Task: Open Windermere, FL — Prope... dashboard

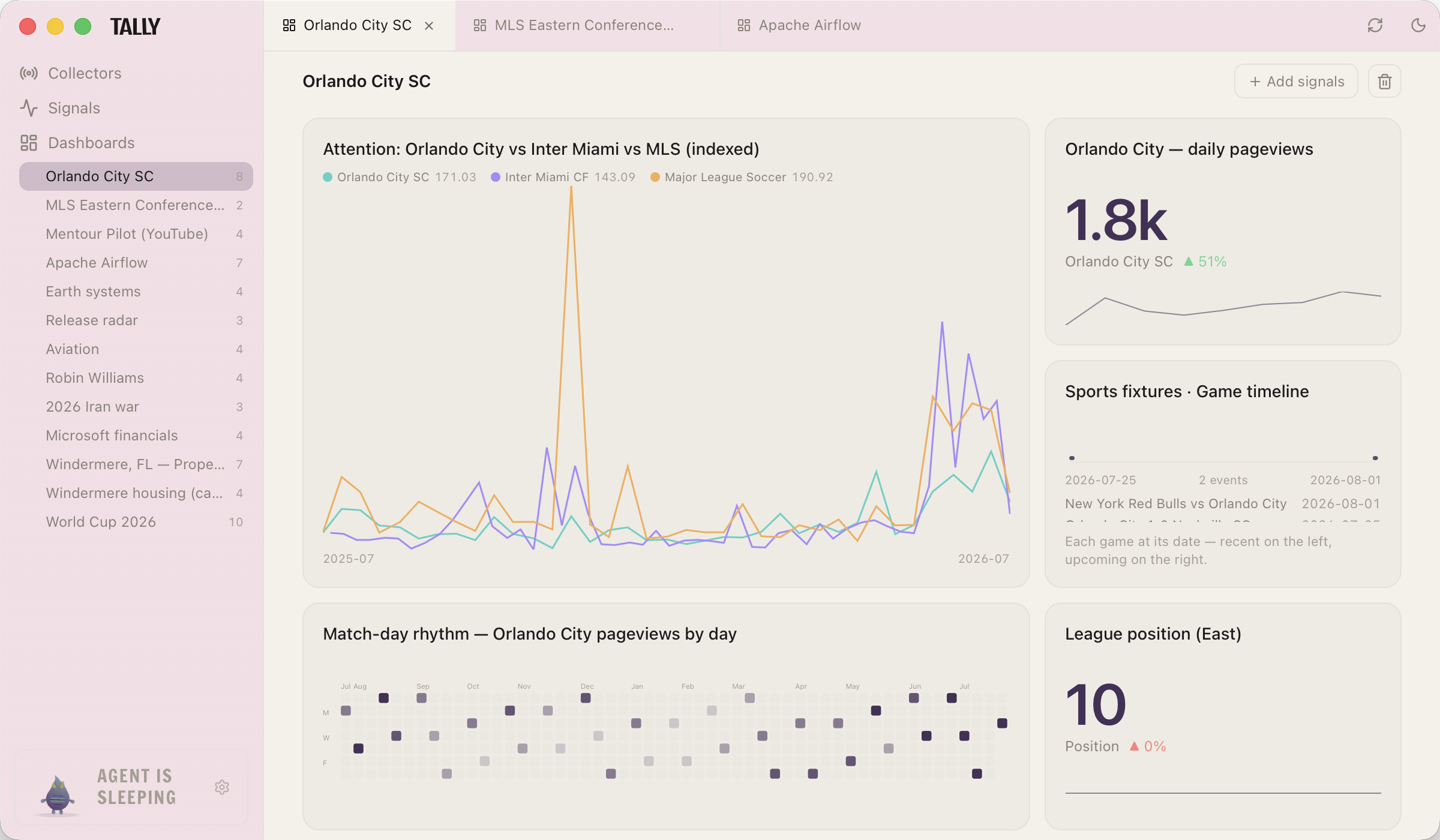Action: 136,464
